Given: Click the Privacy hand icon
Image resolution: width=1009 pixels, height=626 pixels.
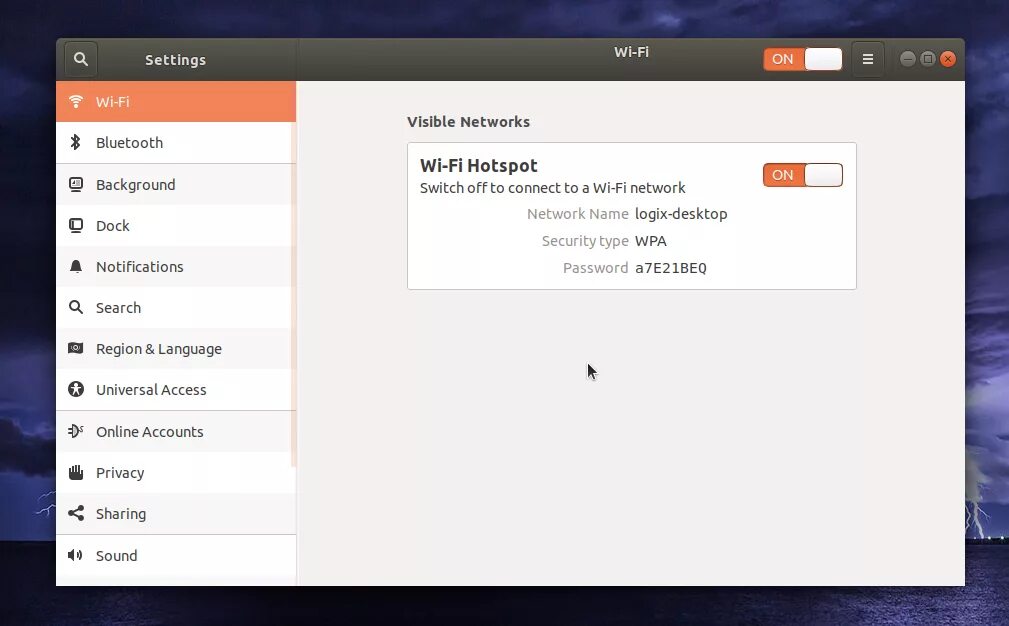Looking at the screenshot, I should click(x=76, y=472).
